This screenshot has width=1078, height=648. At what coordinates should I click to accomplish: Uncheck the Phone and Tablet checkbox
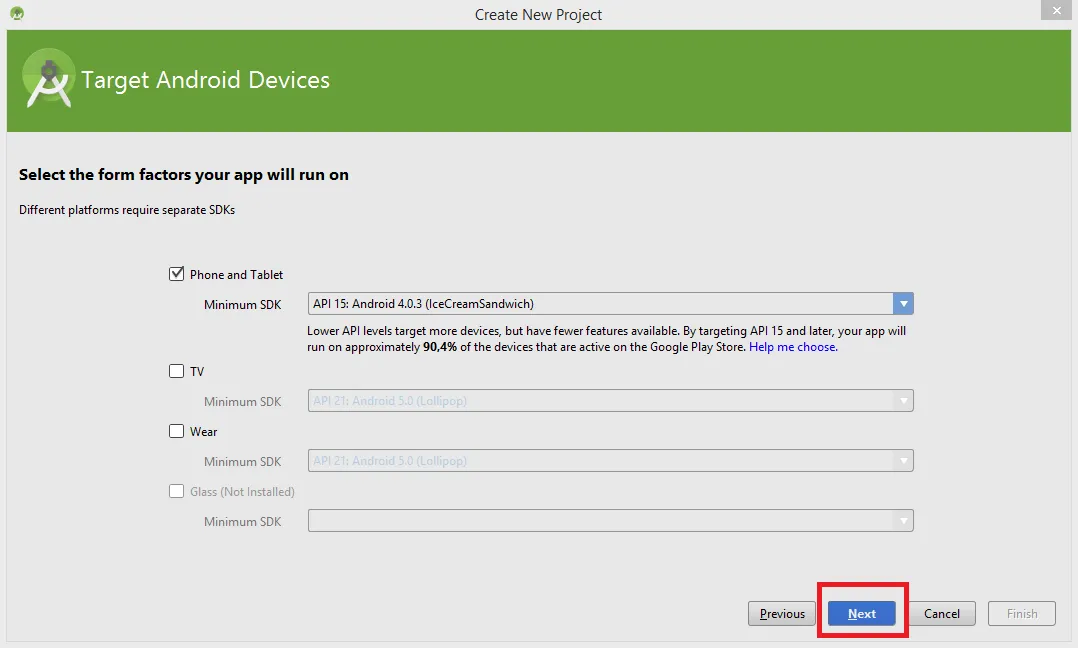click(177, 274)
